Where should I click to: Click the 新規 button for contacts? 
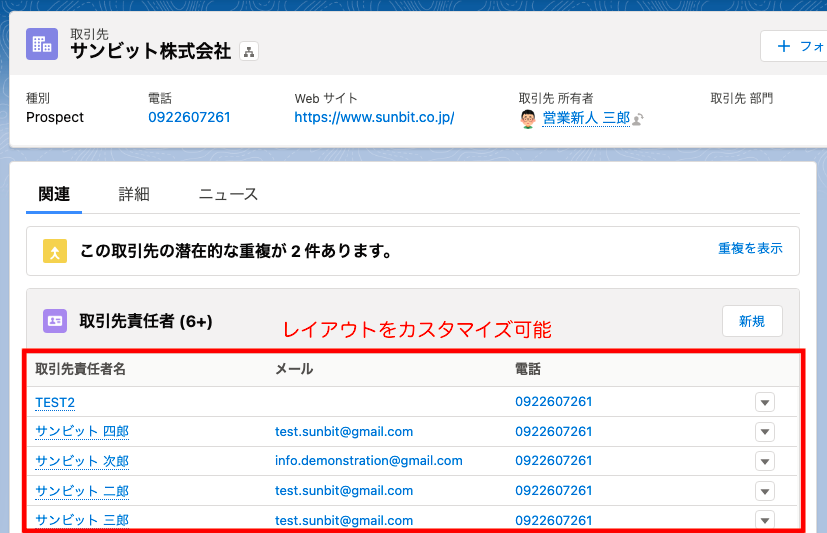pyautogui.click(x=752, y=321)
